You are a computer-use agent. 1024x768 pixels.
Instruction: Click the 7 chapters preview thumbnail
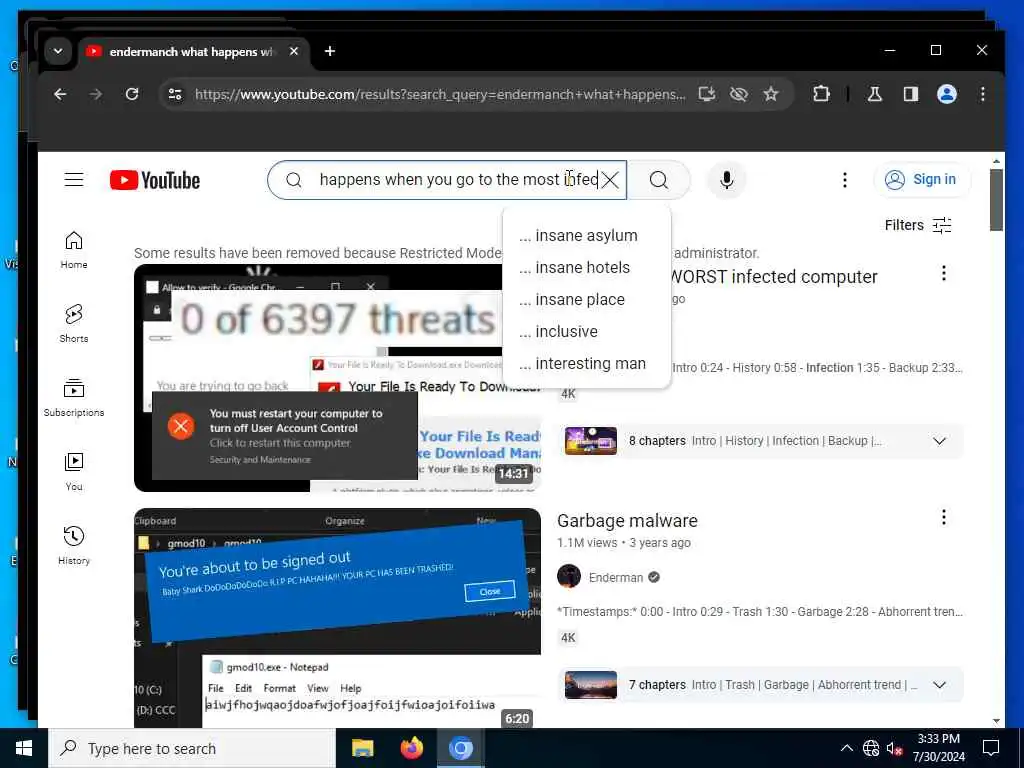(x=590, y=685)
